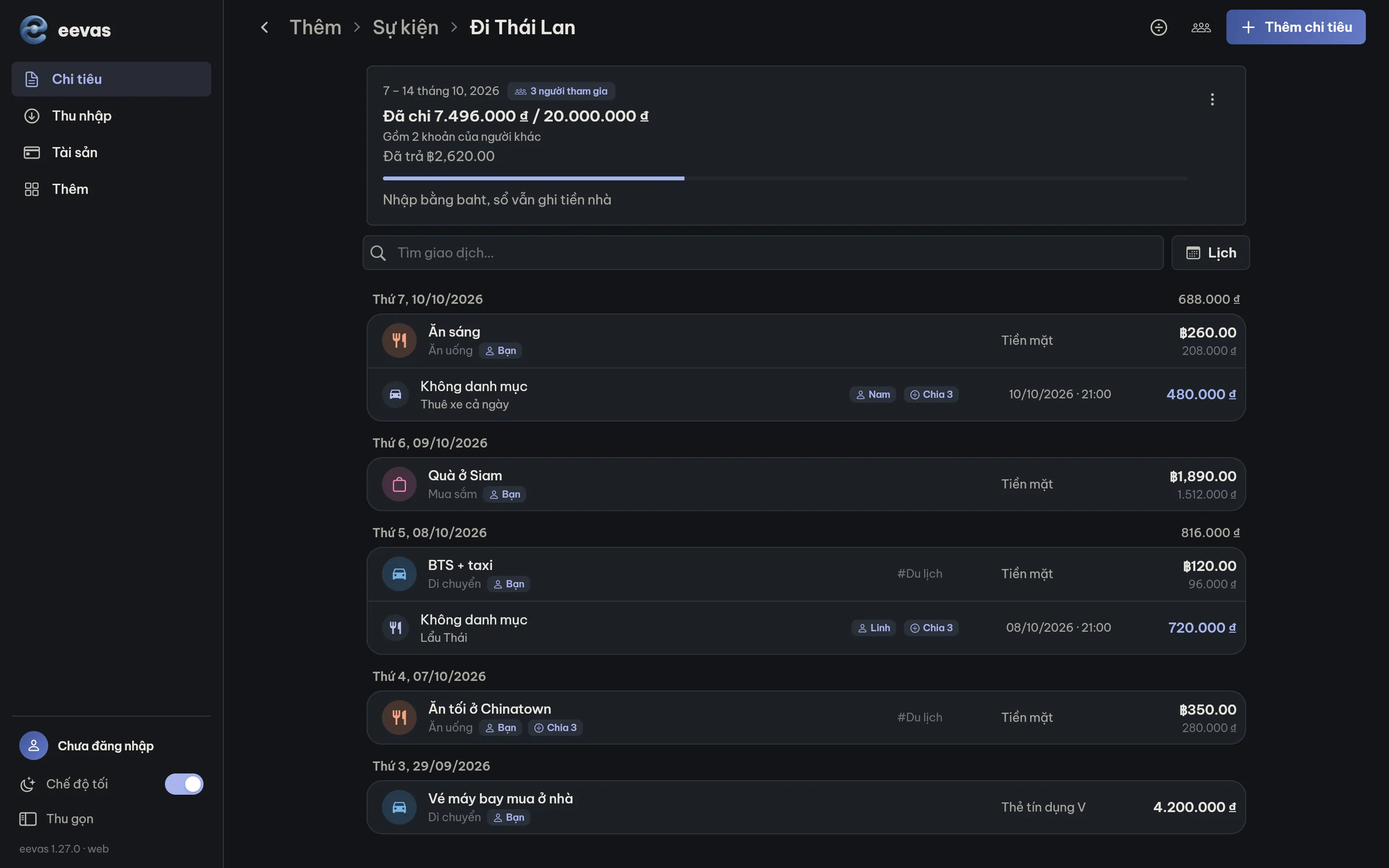Switch to the Lịch calendar view

click(x=1211, y=253)
